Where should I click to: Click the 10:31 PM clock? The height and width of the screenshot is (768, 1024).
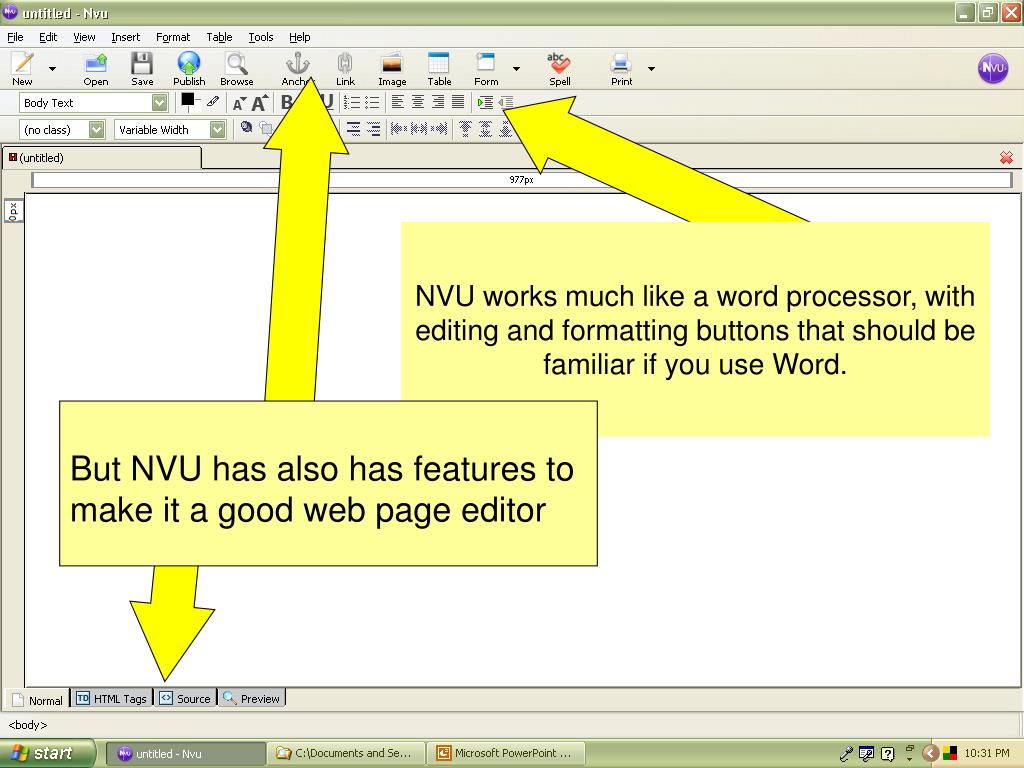987,753
